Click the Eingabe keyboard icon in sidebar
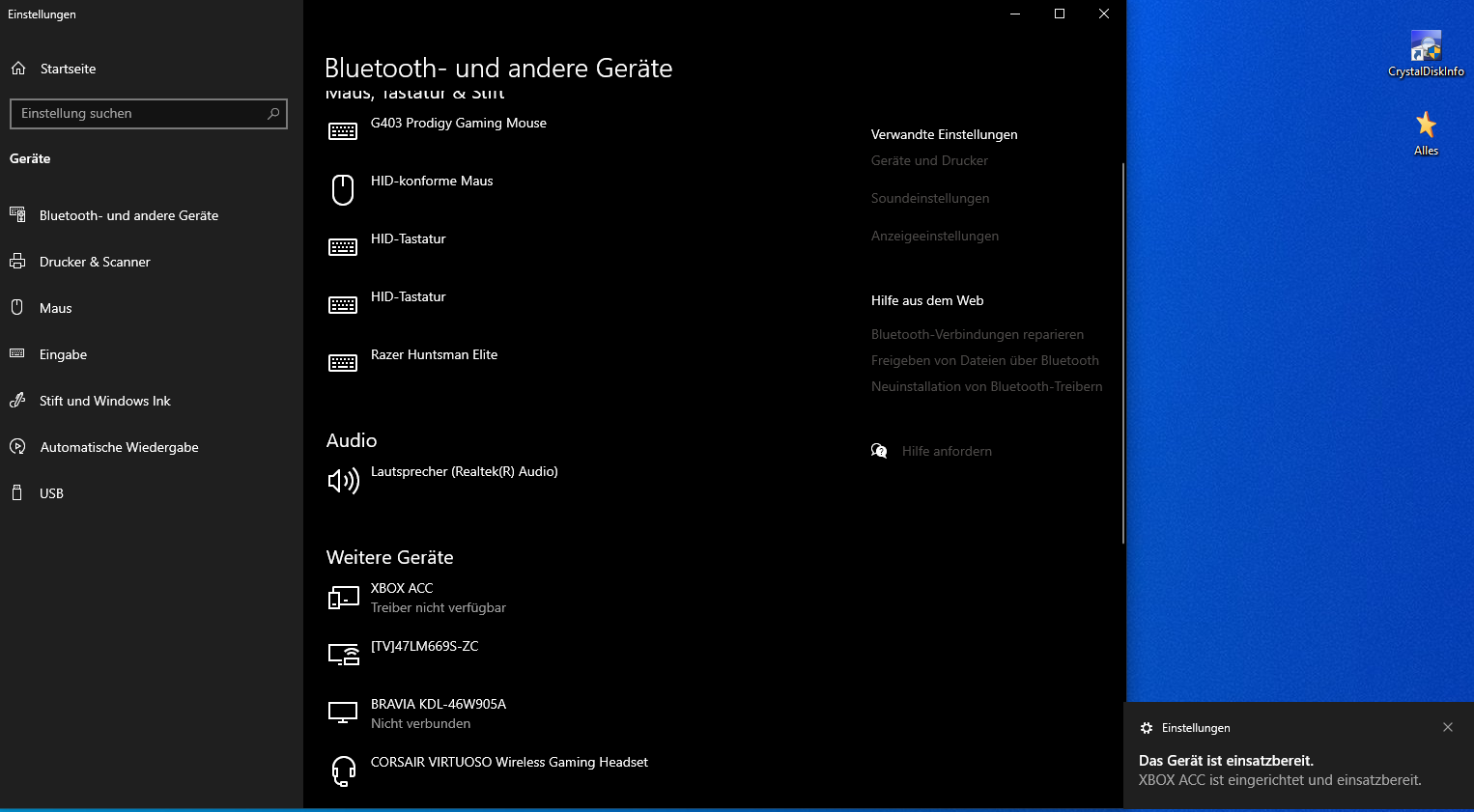The width and height of the screenshot is (1474, 812). point(17,353)
